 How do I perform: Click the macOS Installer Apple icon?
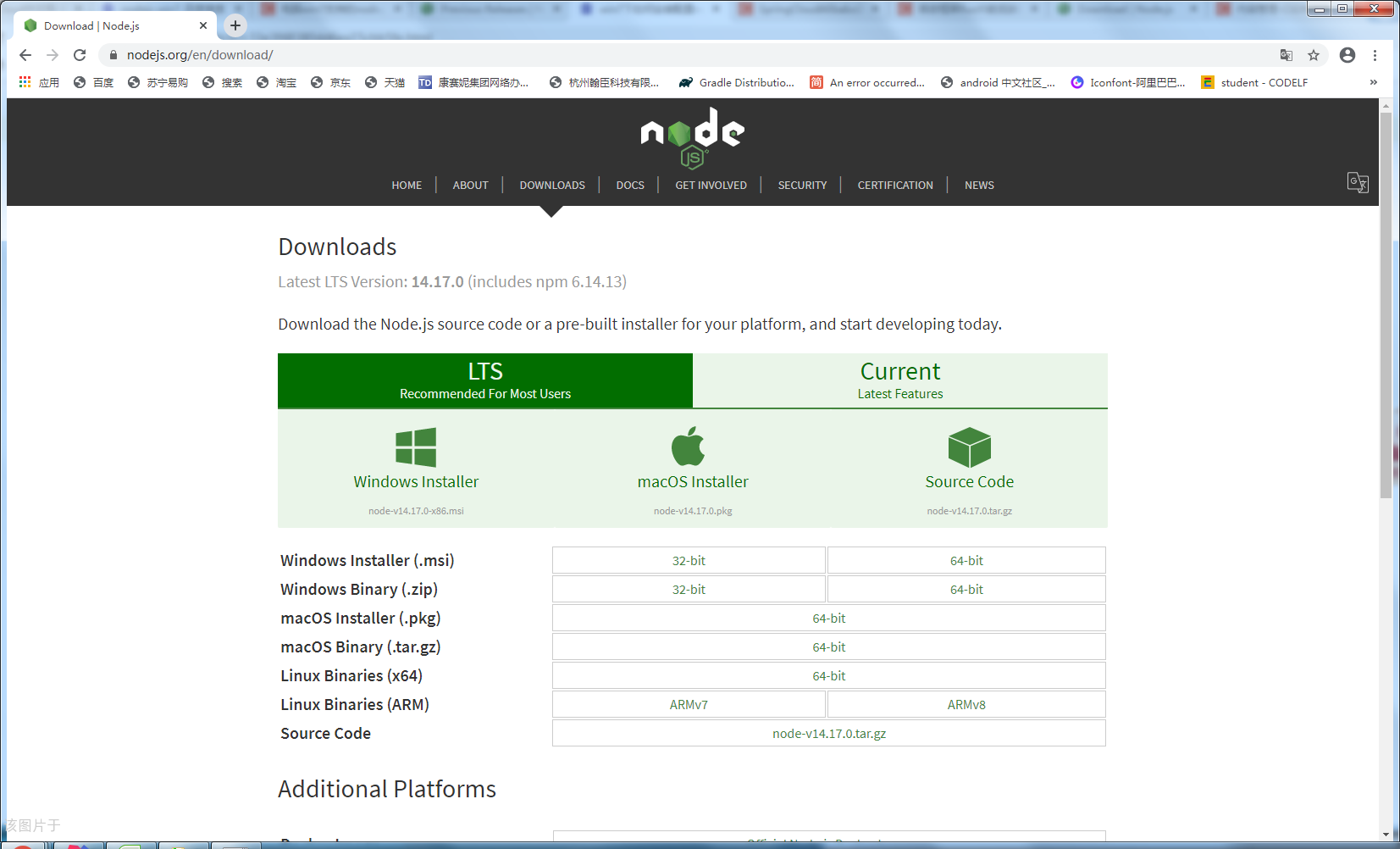689,447
